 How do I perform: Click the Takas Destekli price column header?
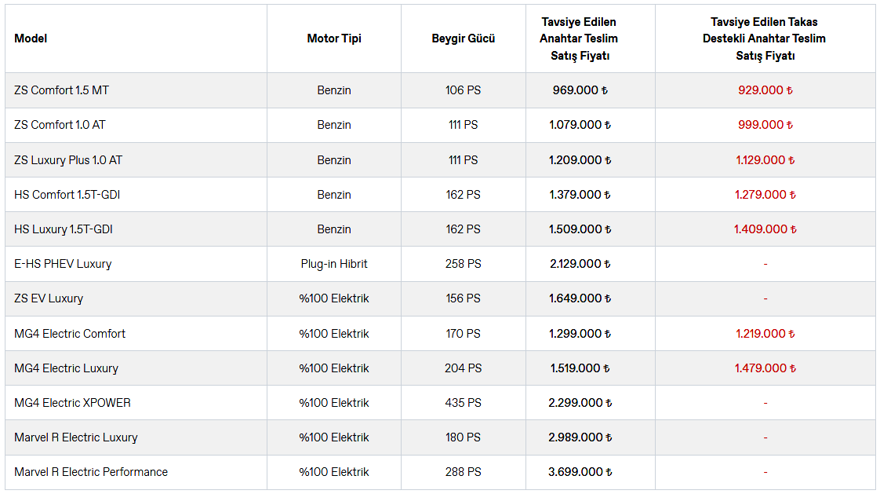pyautogui.click(x=764, y=39)
